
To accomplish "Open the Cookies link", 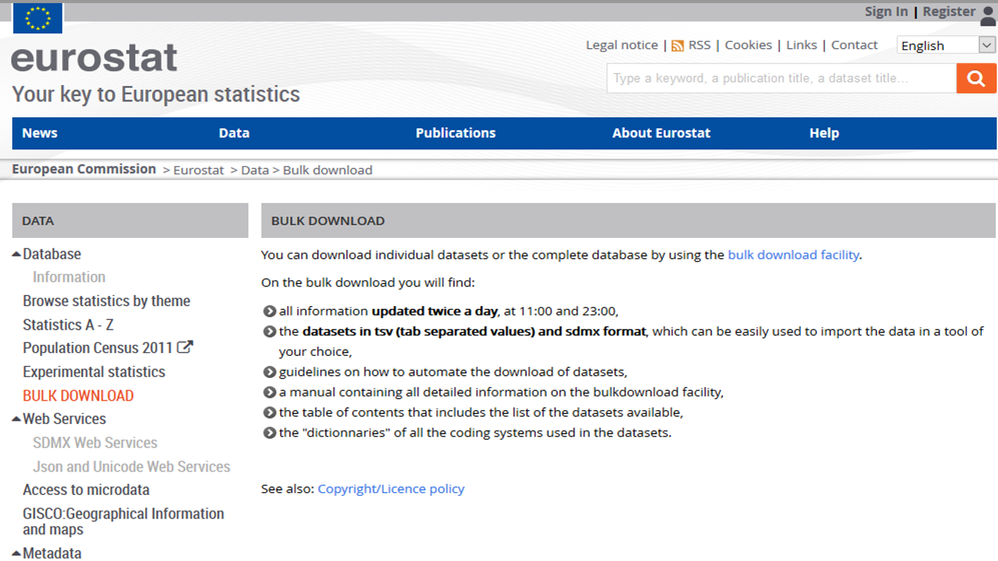I will click(x=748, y=45).
